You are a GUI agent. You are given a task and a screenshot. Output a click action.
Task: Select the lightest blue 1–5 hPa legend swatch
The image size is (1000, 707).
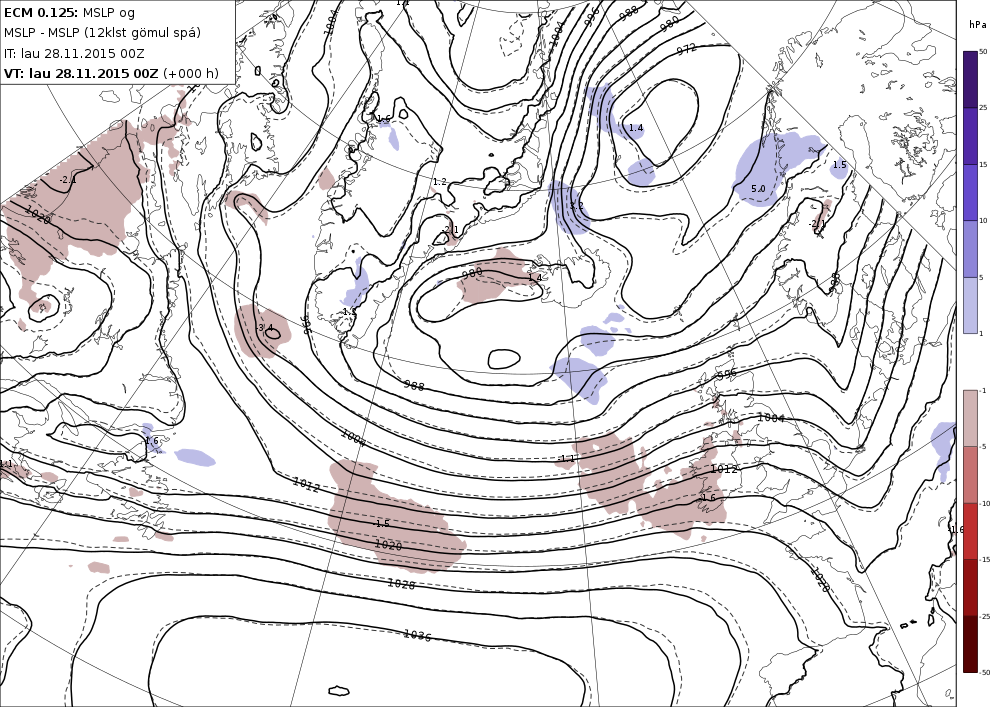pos(970,305)
